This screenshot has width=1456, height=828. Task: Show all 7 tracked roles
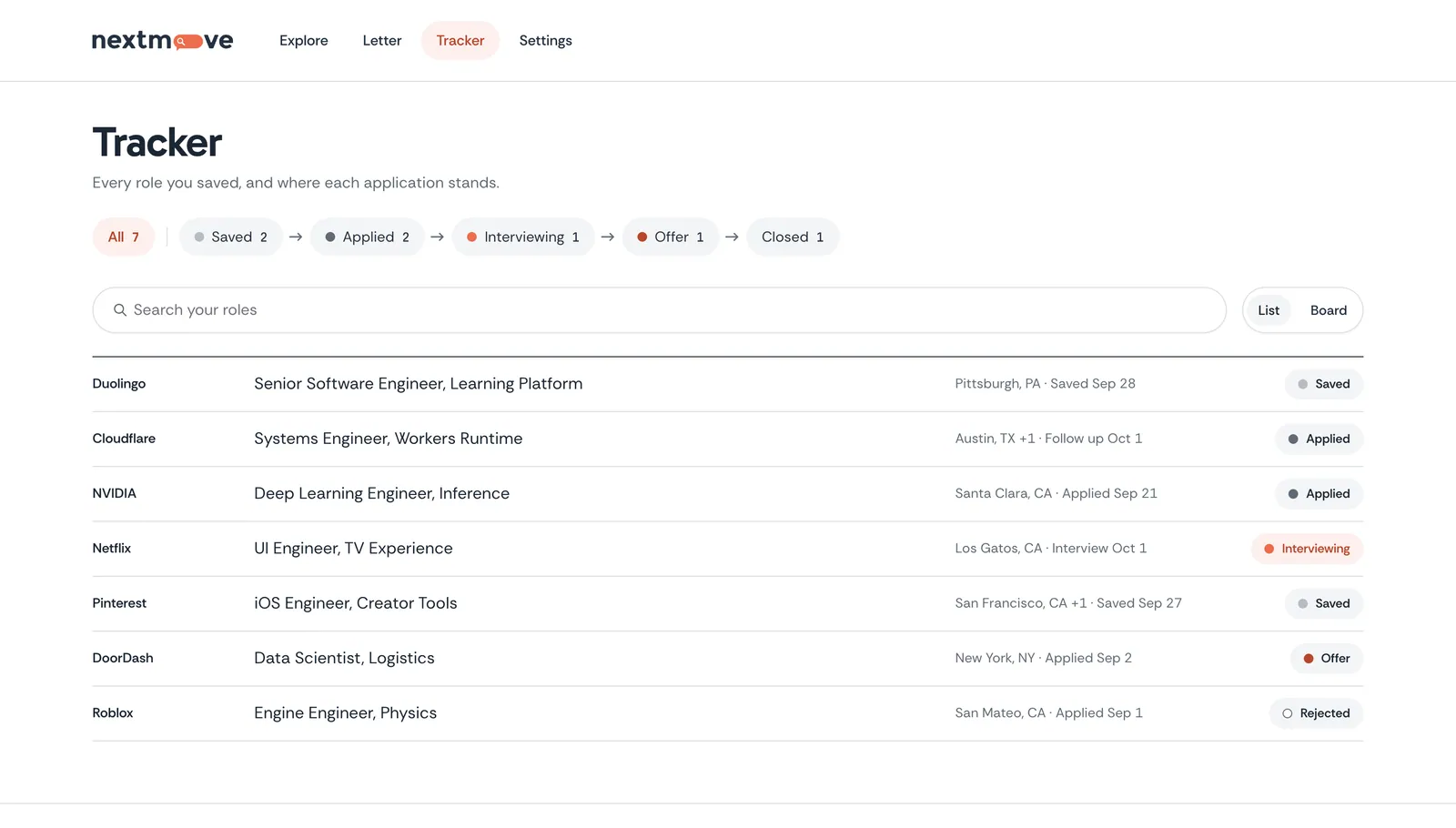pos(124,237)
